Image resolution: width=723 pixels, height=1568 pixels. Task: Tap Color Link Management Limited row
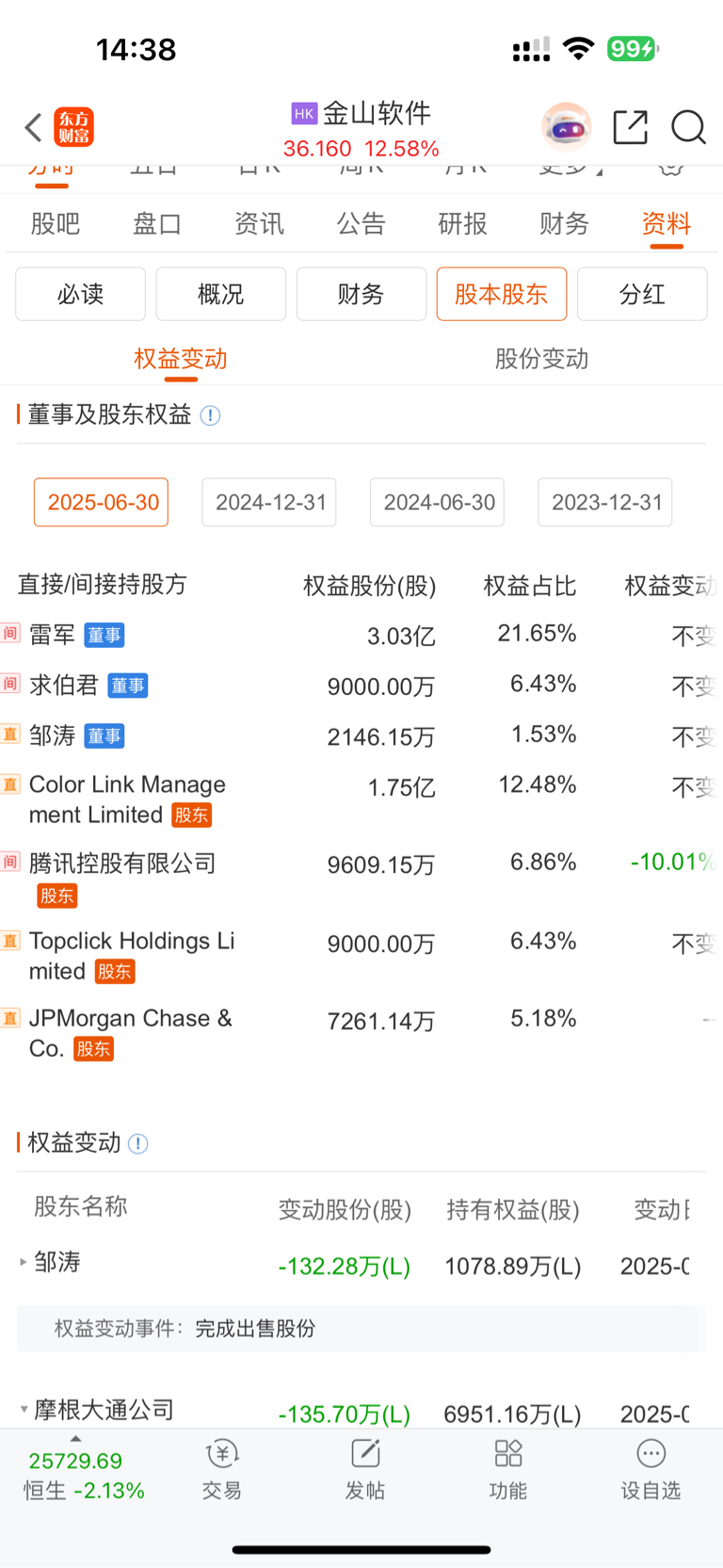pos(361,800)
